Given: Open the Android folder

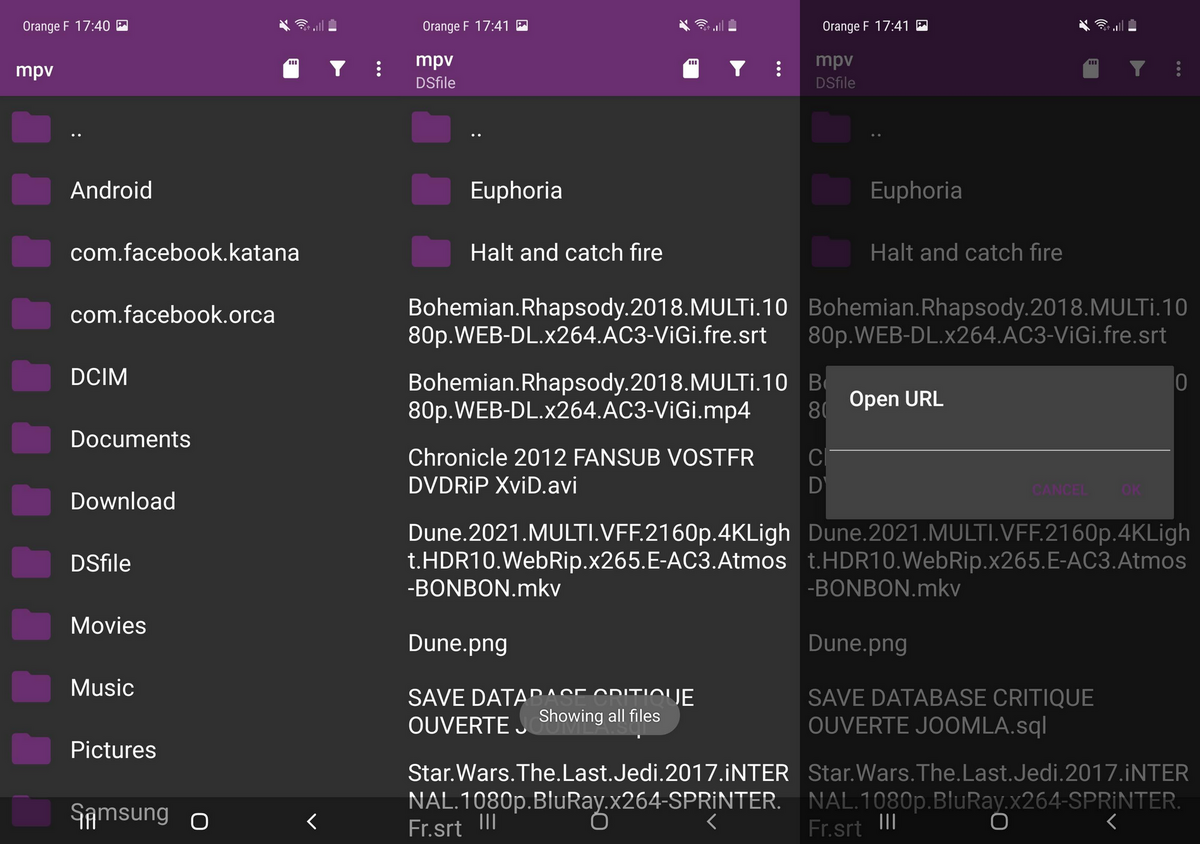Looking at the screenshot, I should tap(200, 190).
